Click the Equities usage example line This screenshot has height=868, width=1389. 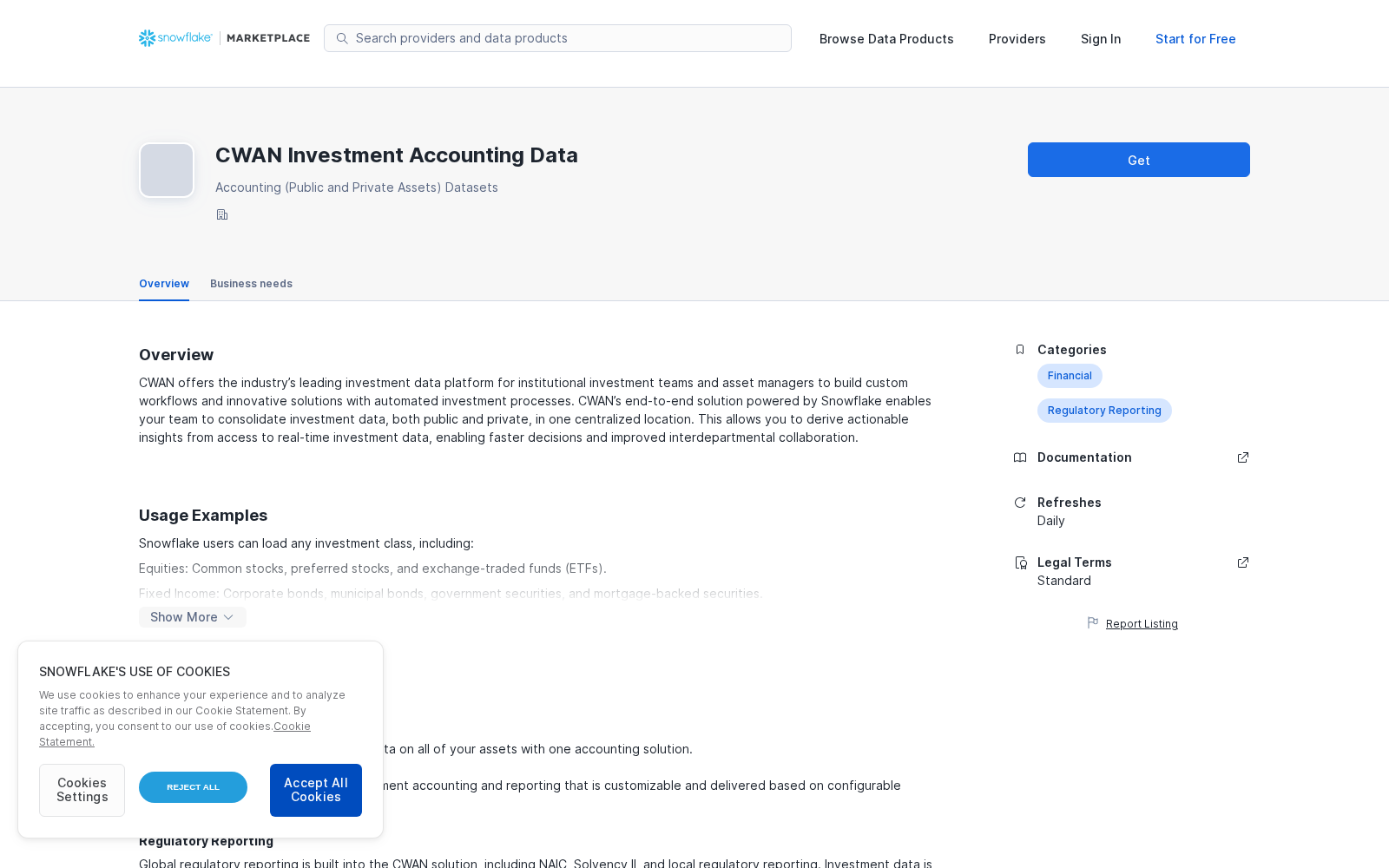(372, 569)
